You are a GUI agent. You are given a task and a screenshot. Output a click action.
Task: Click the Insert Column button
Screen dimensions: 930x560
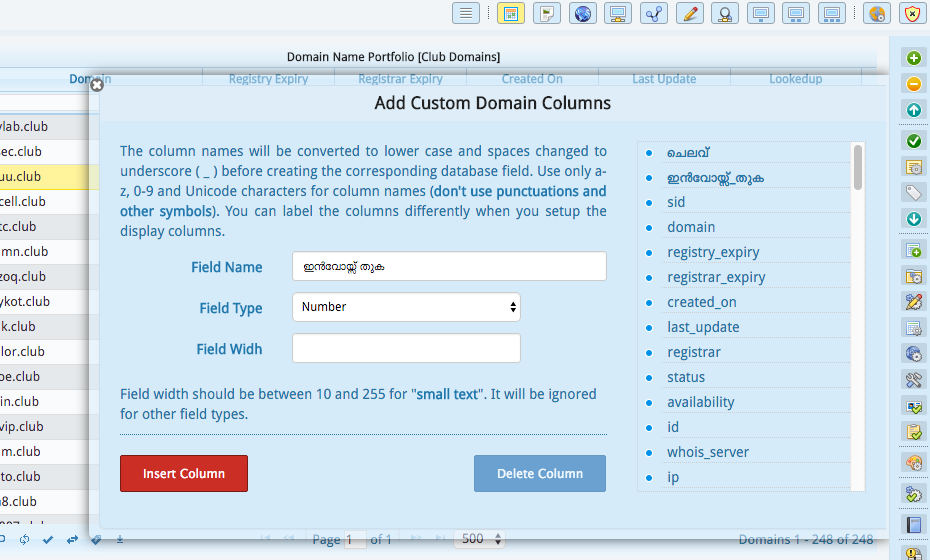[x=184, y=473]
